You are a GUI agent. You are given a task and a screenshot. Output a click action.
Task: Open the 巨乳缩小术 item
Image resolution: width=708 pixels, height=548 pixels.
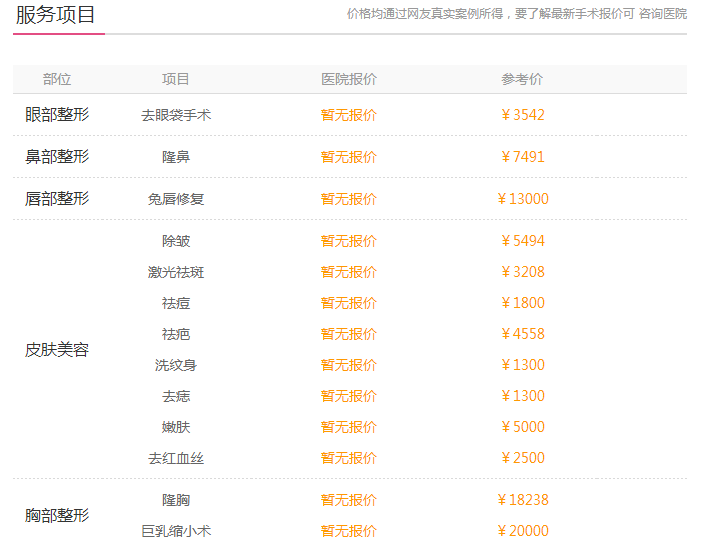tap(176, 531)
